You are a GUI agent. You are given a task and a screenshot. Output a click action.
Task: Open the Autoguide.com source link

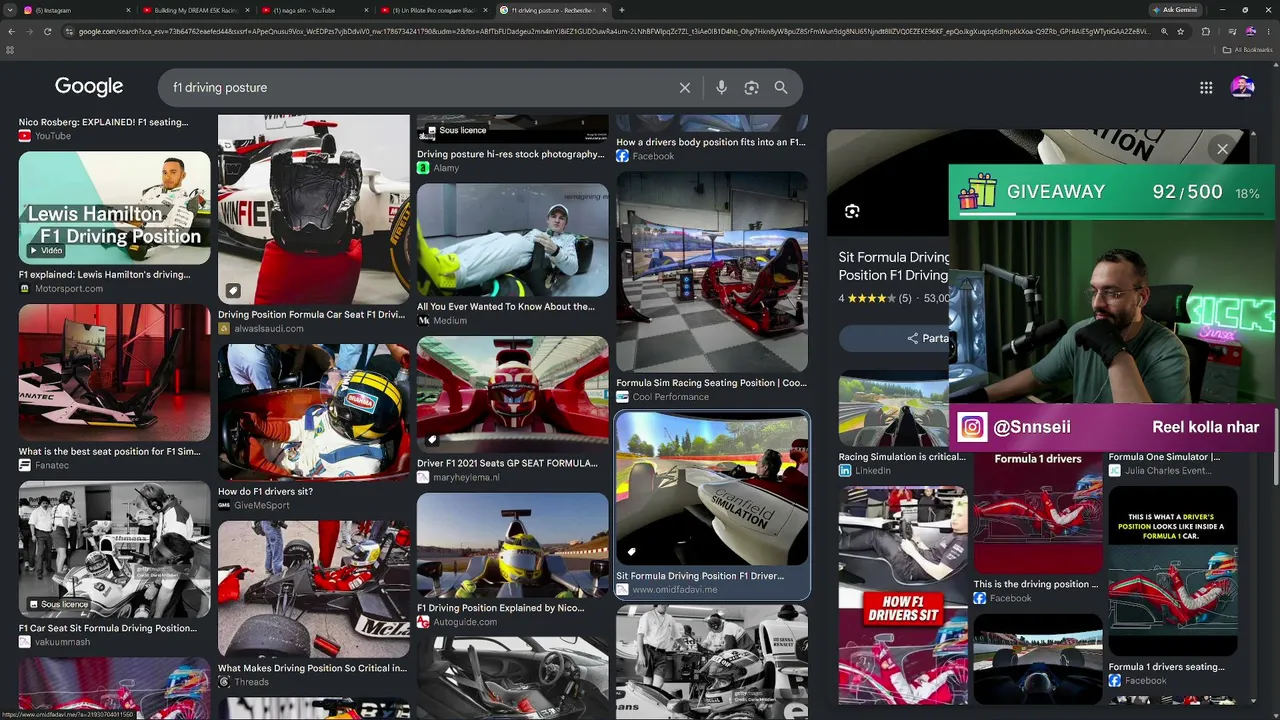point(464,622)
